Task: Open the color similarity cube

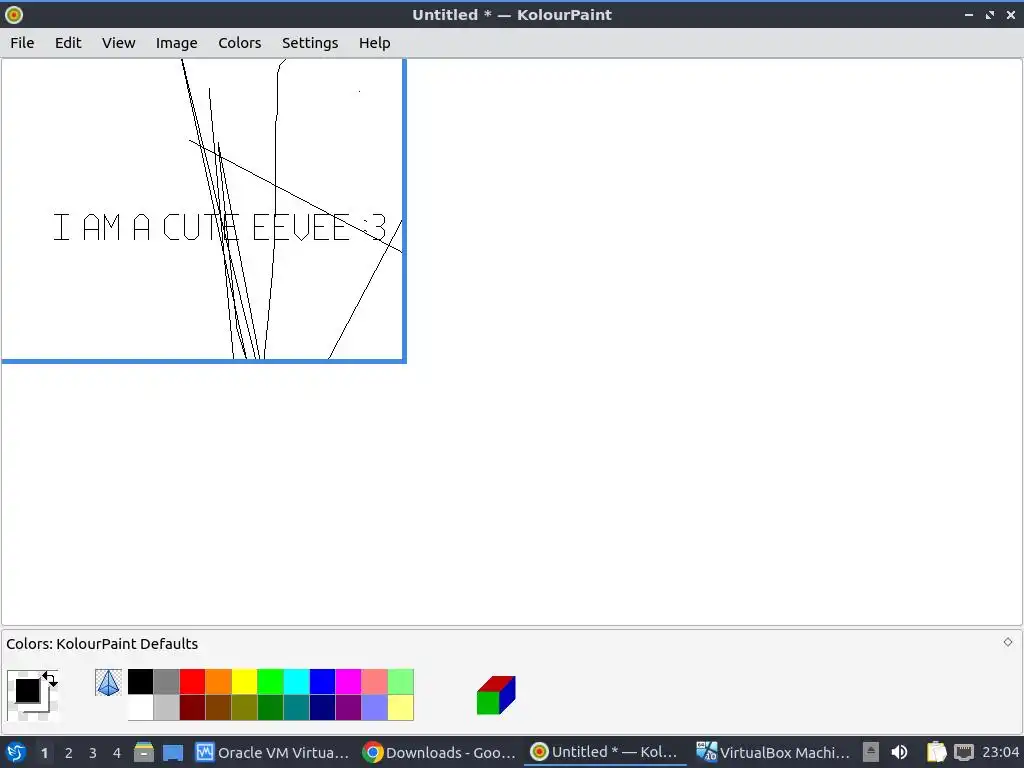Action: (x=496, y=695)
